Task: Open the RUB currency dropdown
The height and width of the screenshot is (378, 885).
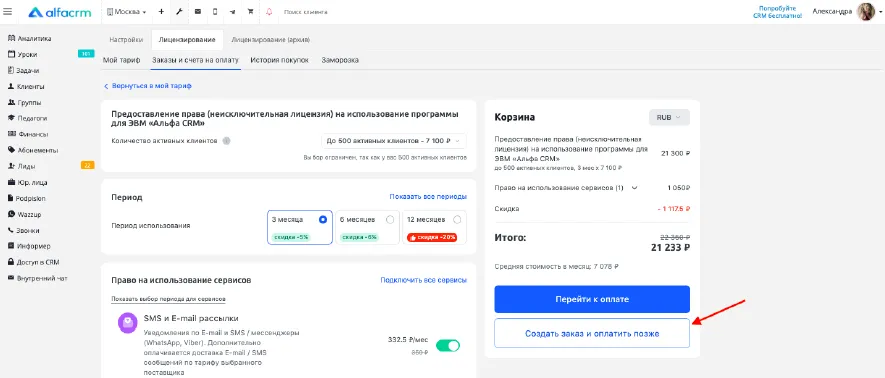Action: 669,117
